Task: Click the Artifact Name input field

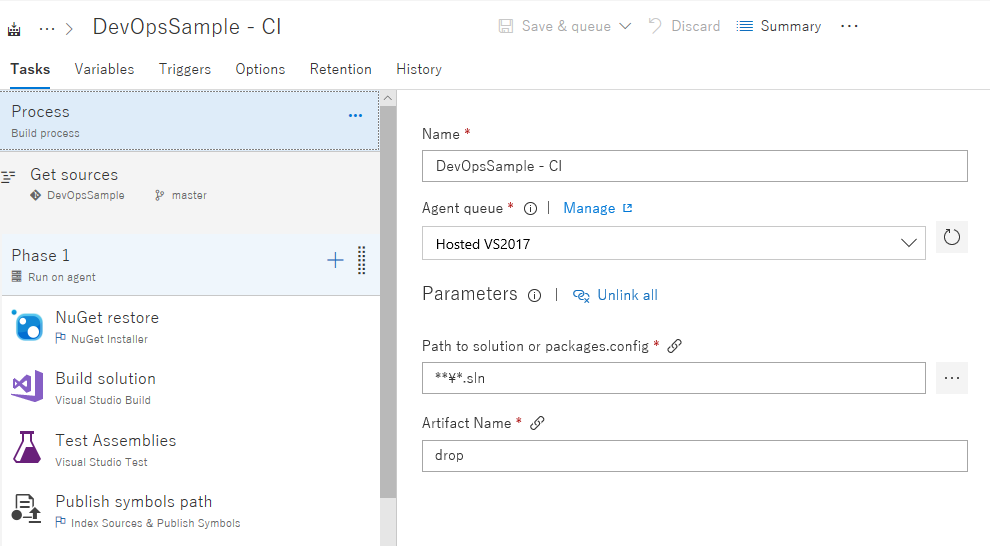Action: coord(695,456)
